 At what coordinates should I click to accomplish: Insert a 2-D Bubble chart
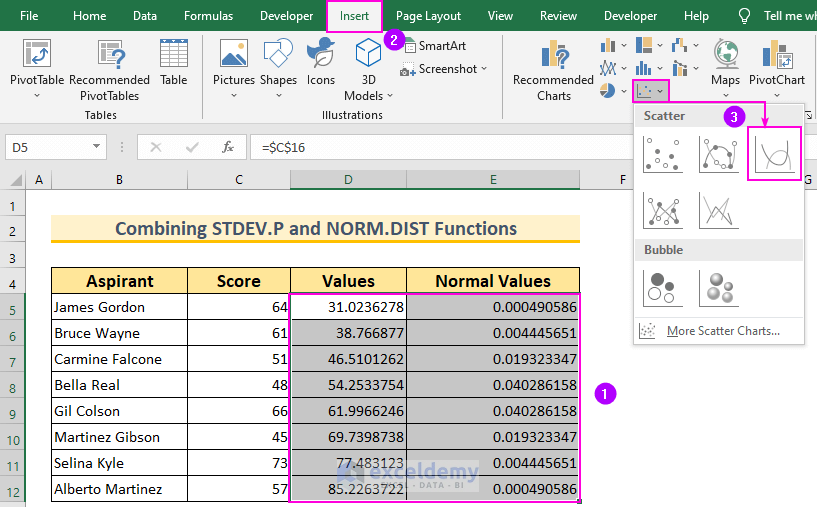662,288
